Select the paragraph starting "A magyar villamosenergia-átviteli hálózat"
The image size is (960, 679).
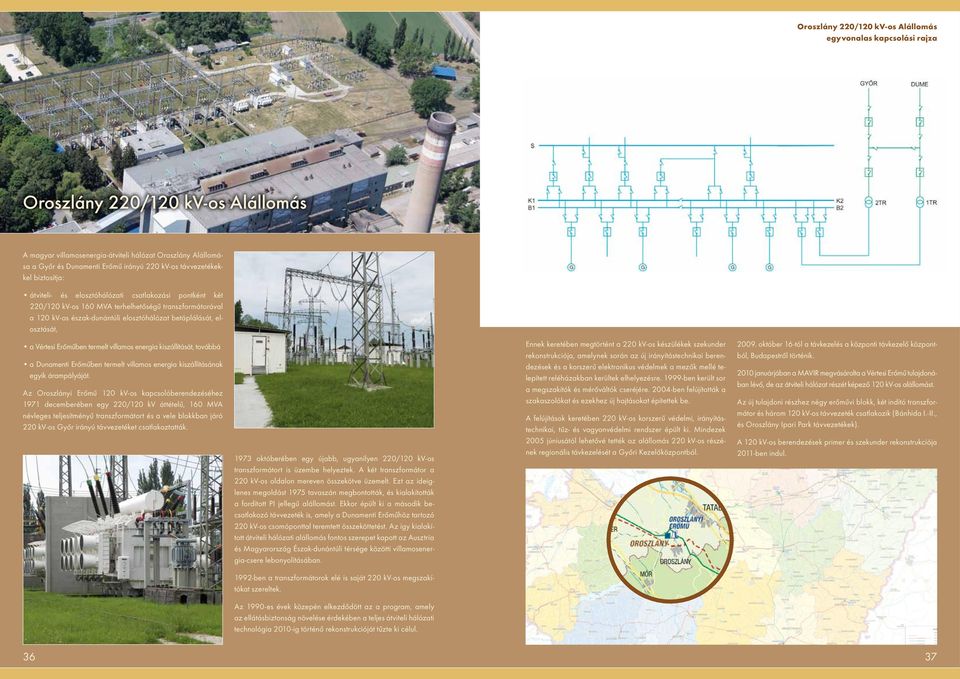click(123, 266)
